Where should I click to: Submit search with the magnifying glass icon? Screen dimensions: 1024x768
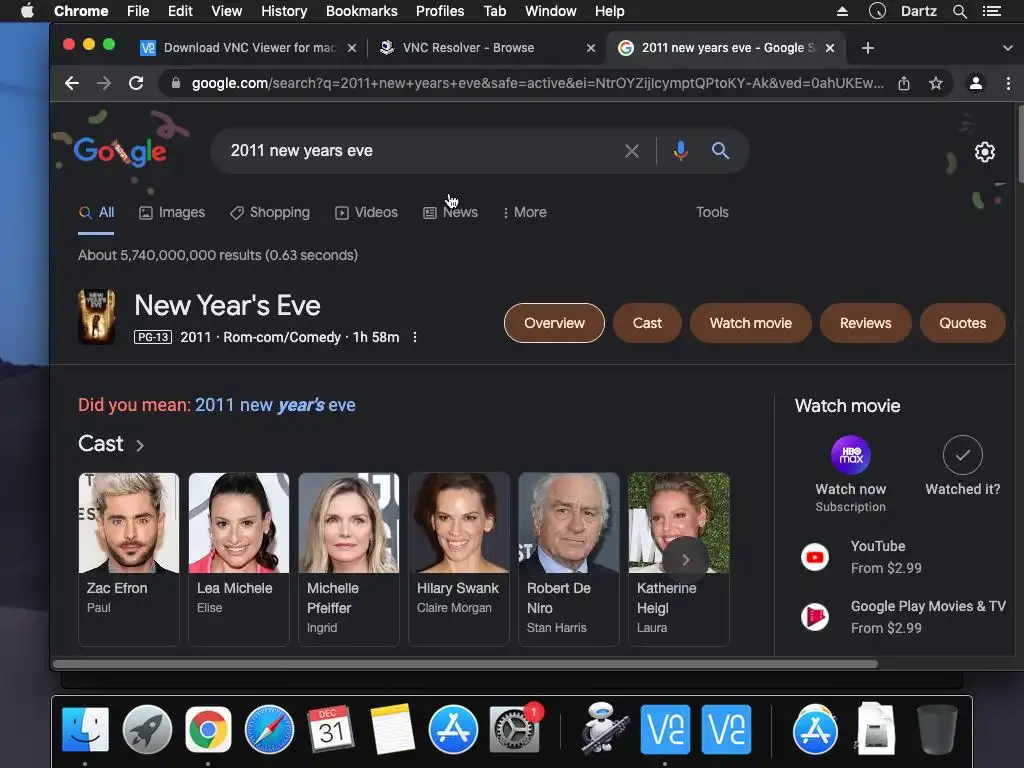[x=720, y=151]
